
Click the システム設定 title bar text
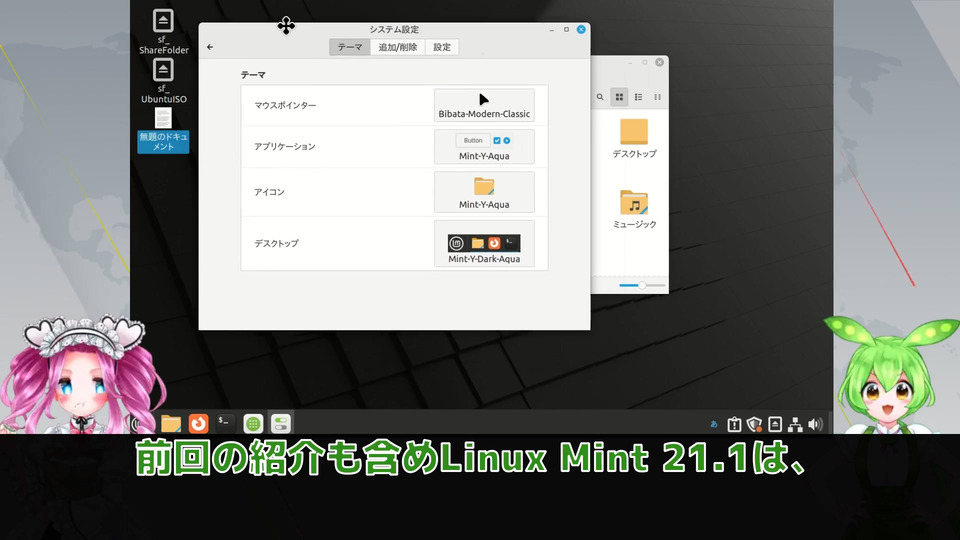394,29
